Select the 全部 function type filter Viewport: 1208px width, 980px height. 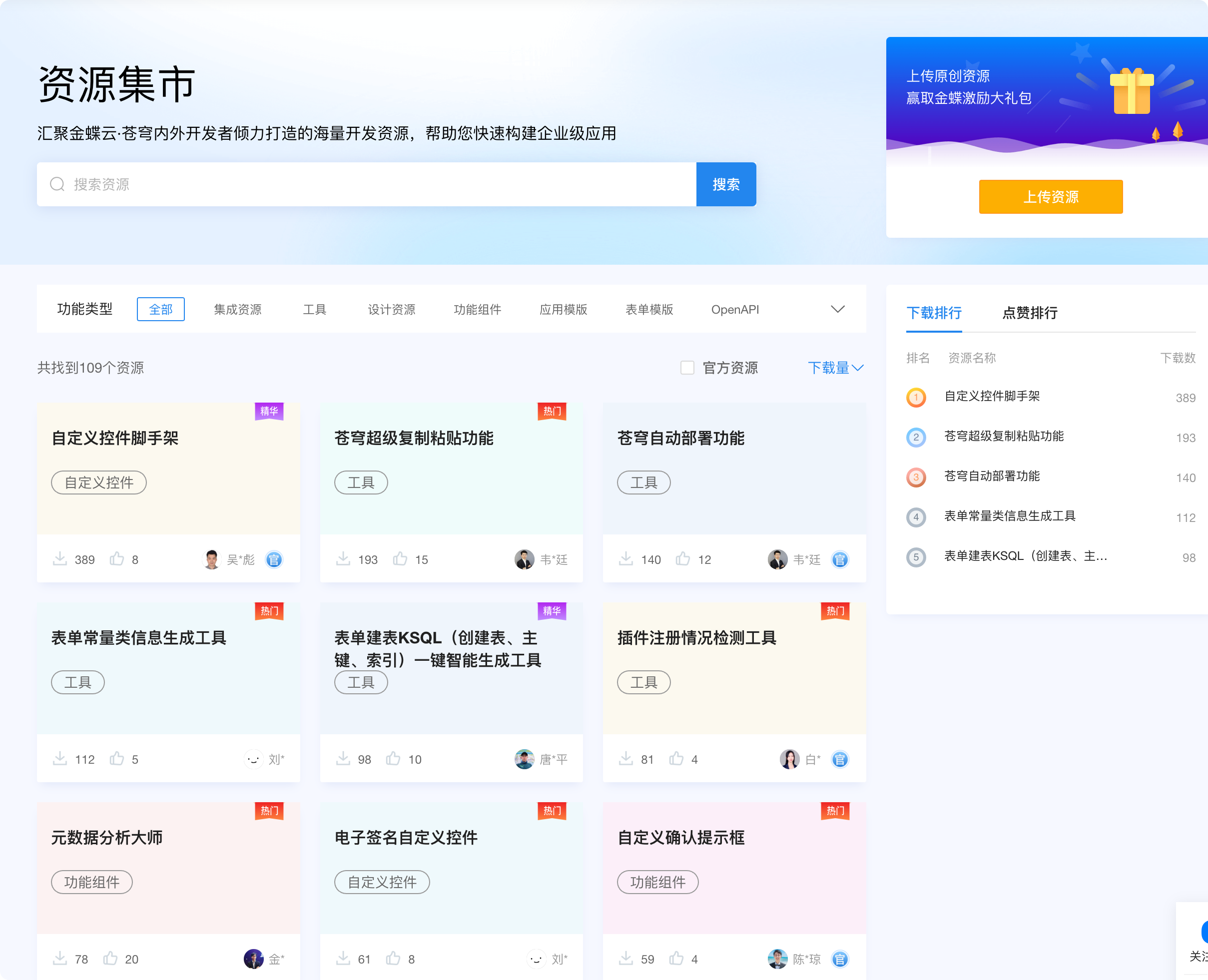161,309
